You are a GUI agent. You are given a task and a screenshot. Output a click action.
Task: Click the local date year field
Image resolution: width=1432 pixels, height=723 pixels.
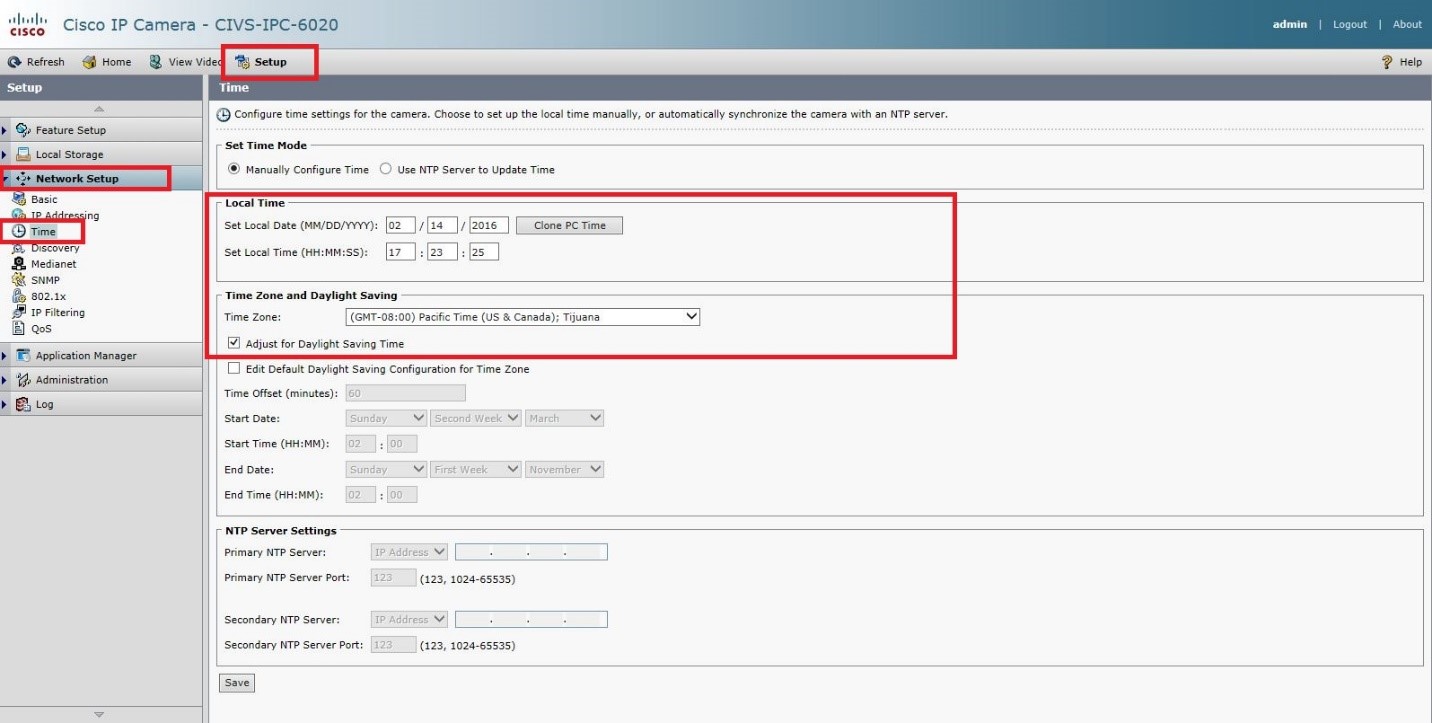(489, 226)
